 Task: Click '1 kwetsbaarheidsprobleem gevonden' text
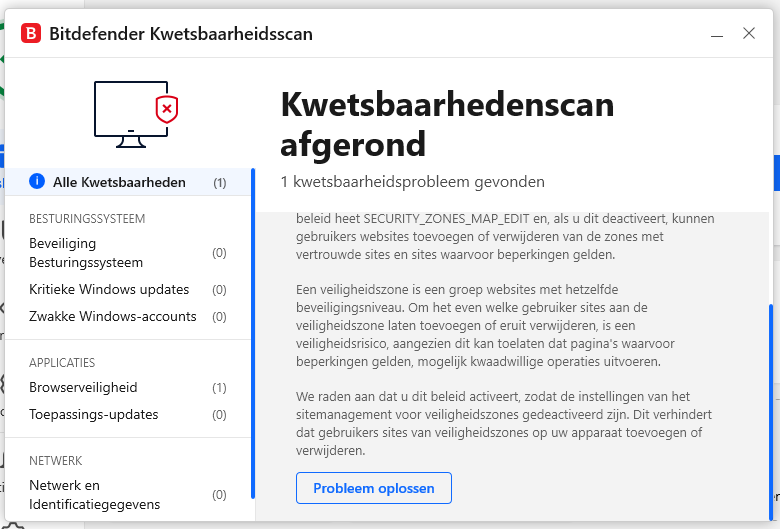click(412, 182)
